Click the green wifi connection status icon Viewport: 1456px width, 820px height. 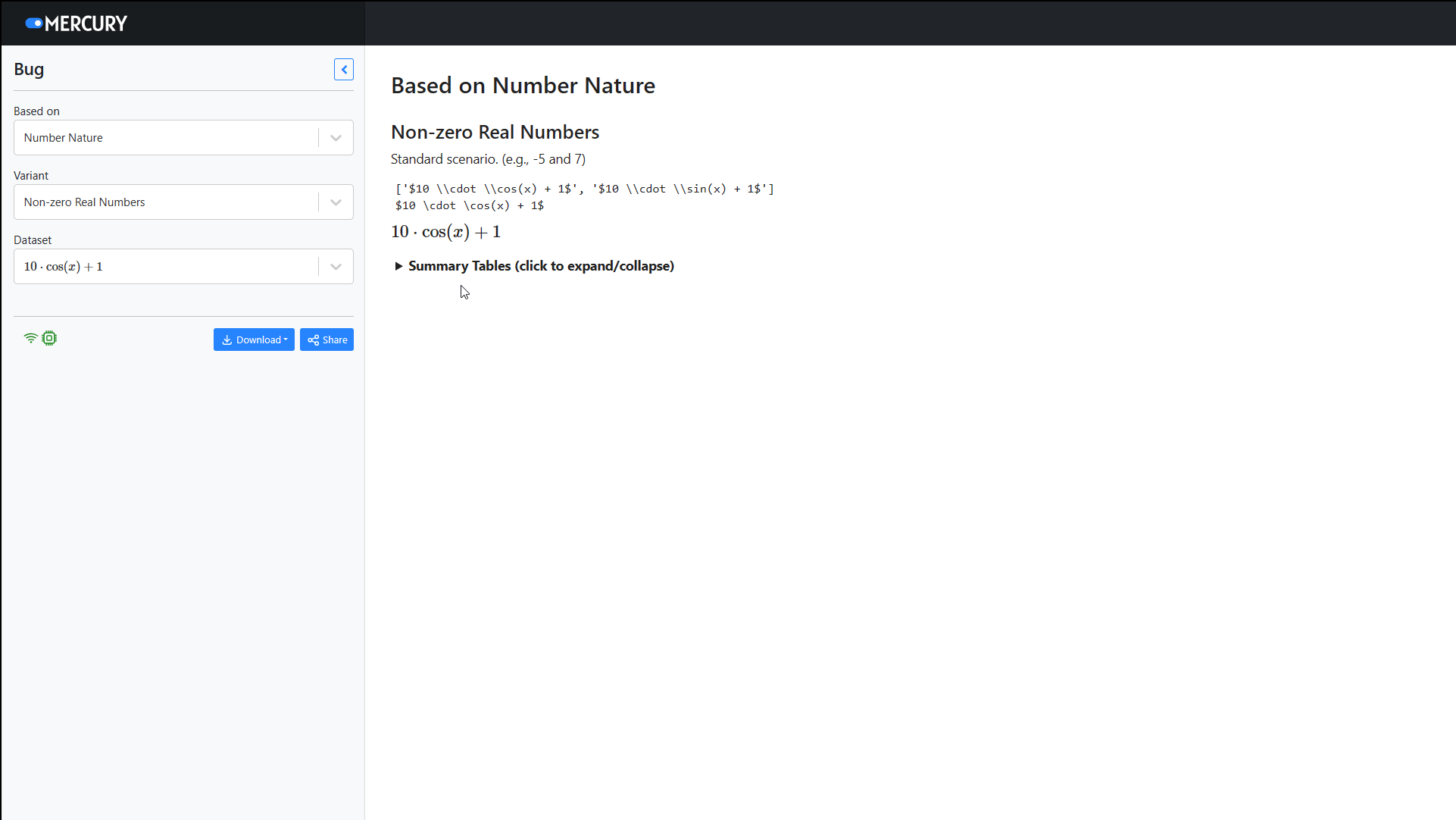[x=30, y=338]
